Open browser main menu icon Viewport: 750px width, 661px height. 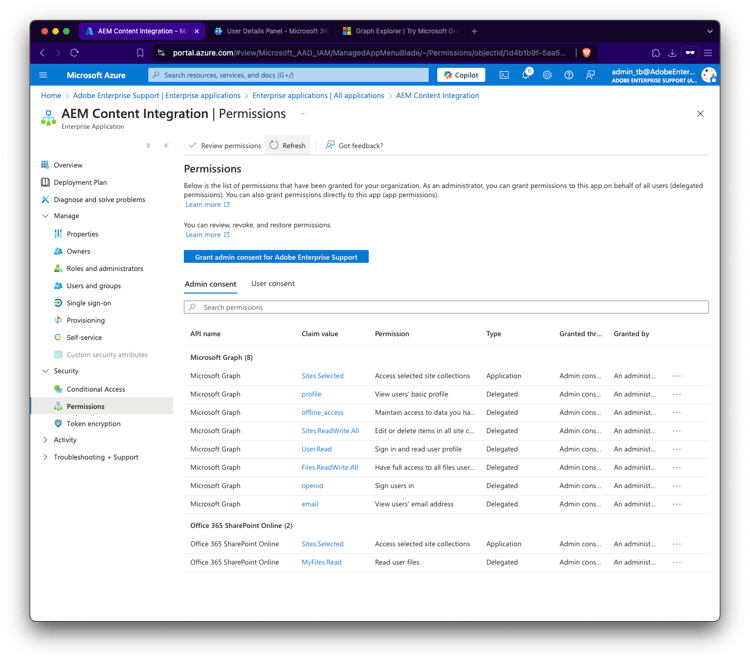(x=708, y=53)
